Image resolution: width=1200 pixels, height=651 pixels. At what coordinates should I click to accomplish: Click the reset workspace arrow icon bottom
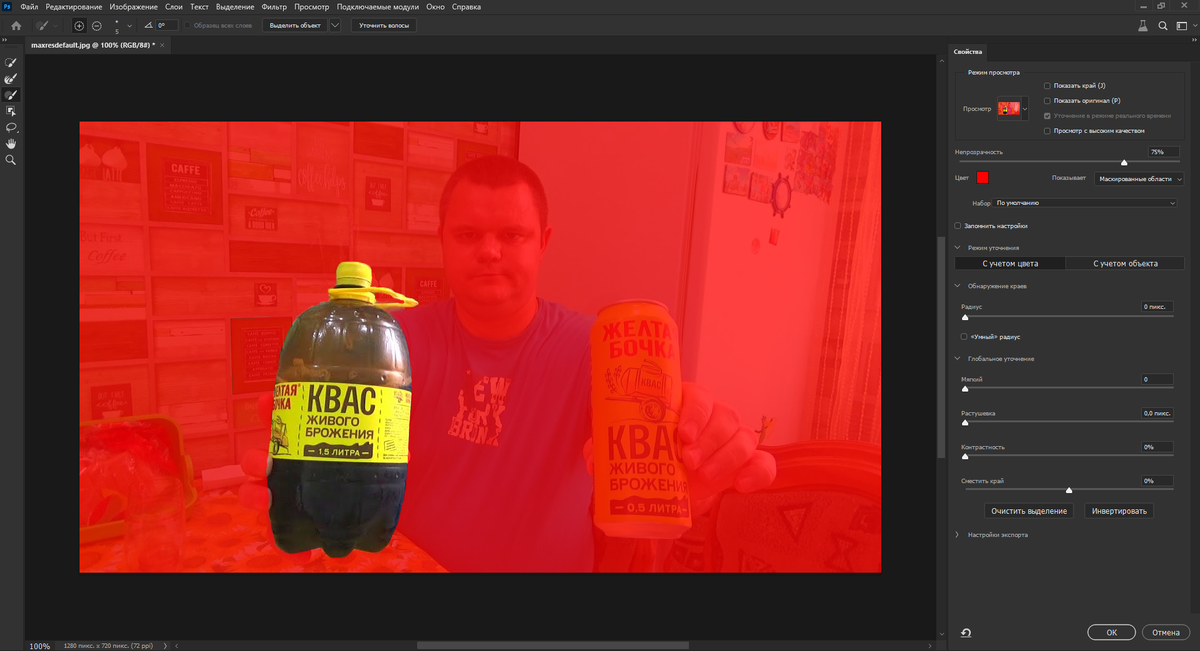coord(966,632)
